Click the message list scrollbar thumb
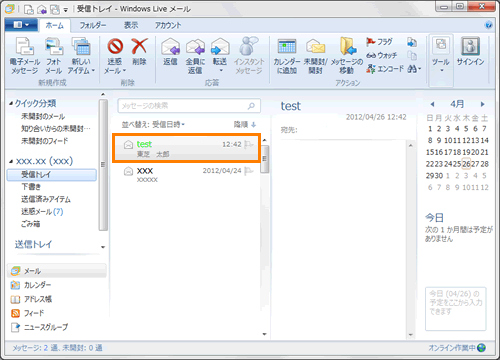This screenshot has width=500, height=360. pyautogui.click(x=265, y=159)
